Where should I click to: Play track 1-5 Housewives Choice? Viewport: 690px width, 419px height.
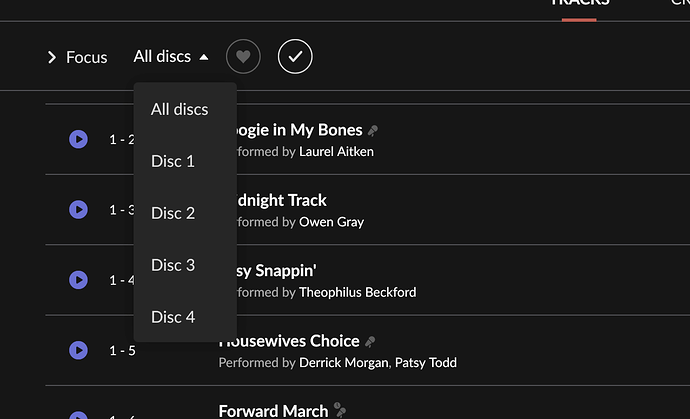(78, 350)
